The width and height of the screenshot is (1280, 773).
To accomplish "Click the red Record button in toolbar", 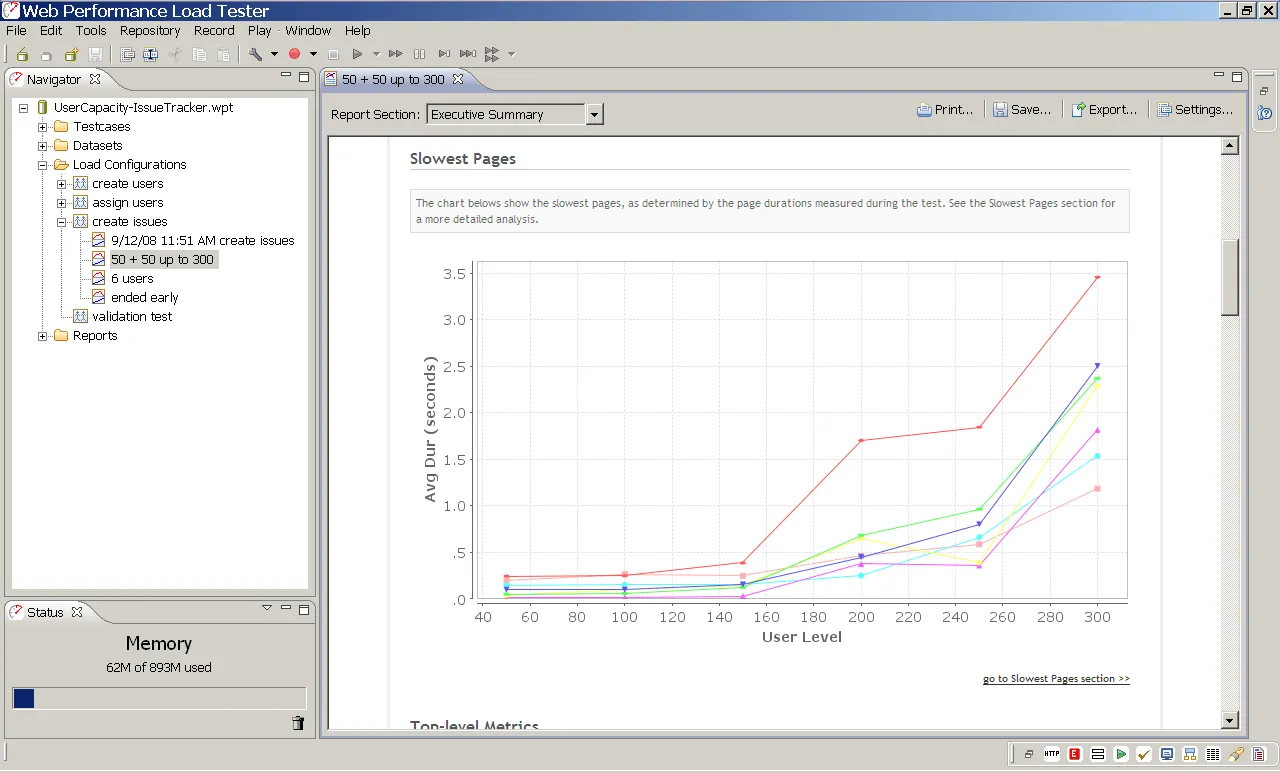I will tap(295, 54).
